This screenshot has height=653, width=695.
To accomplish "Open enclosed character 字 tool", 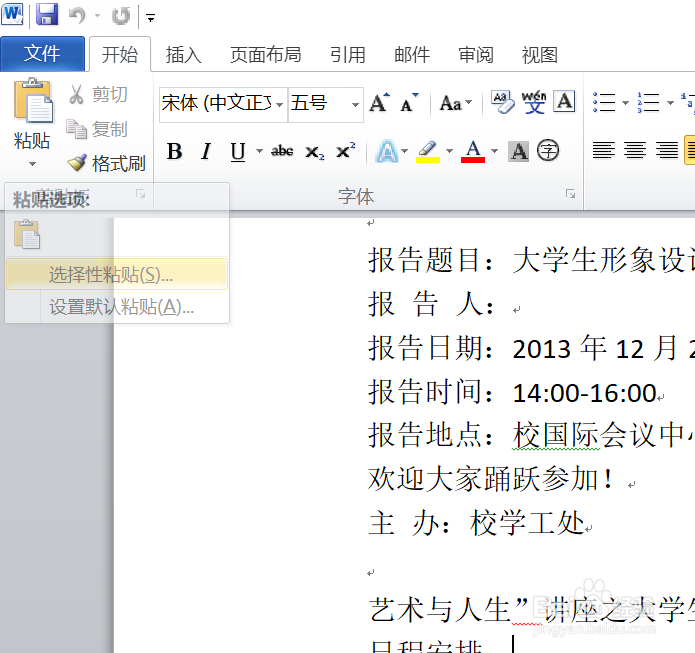I will 548,151.
